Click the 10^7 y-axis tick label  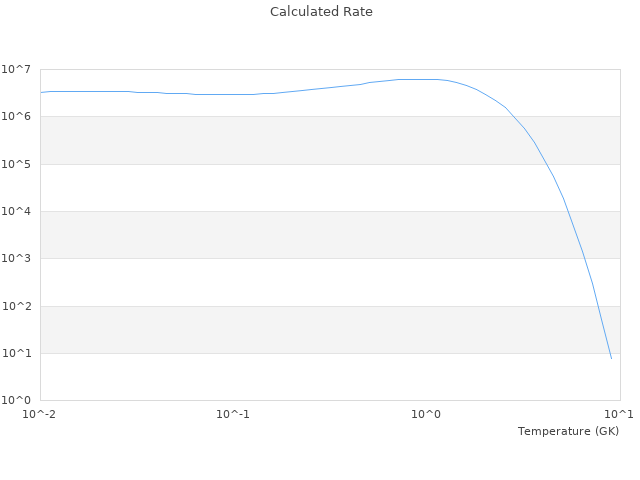17,69
